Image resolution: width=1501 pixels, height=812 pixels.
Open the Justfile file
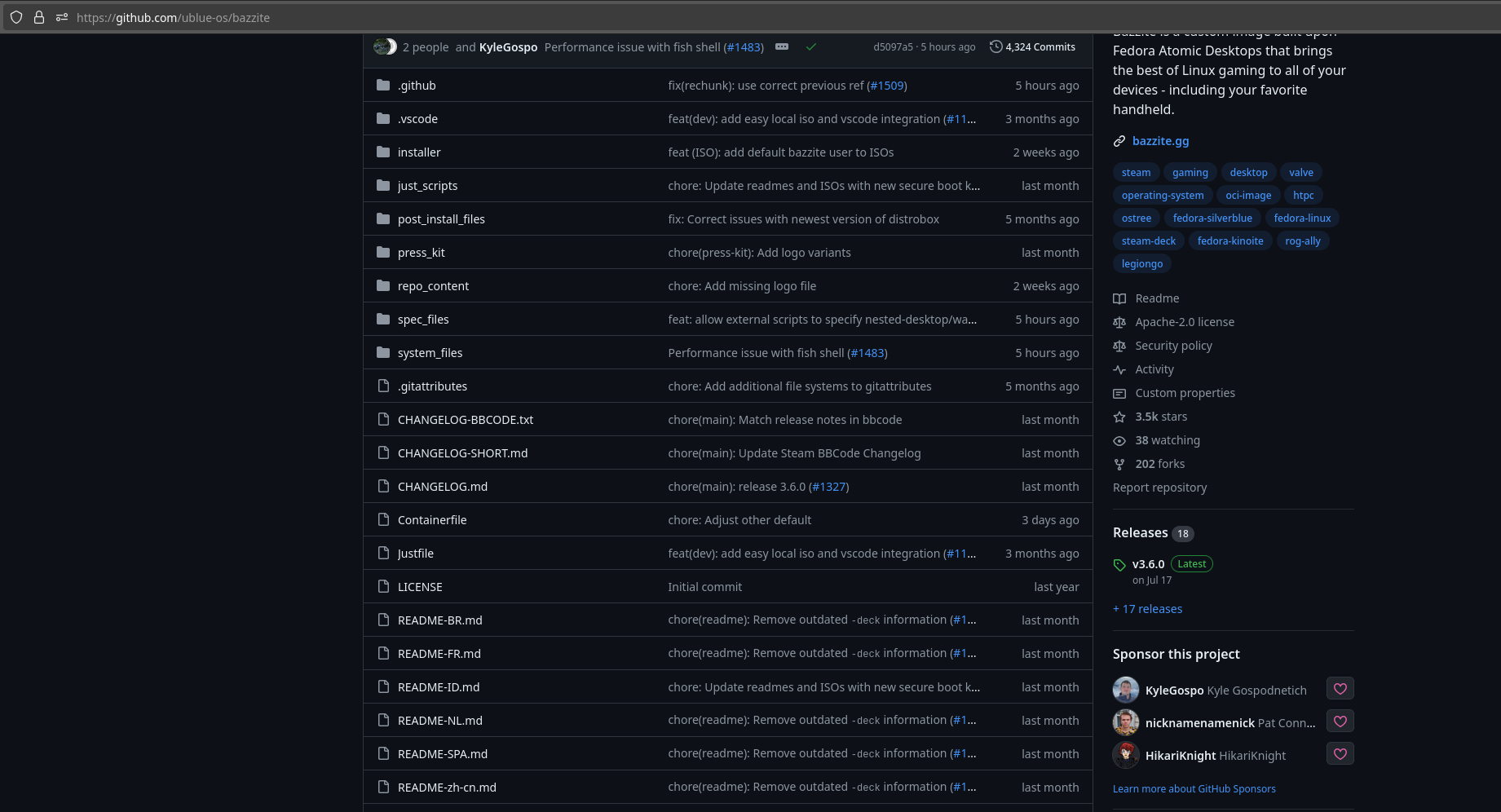coord(416,554)
